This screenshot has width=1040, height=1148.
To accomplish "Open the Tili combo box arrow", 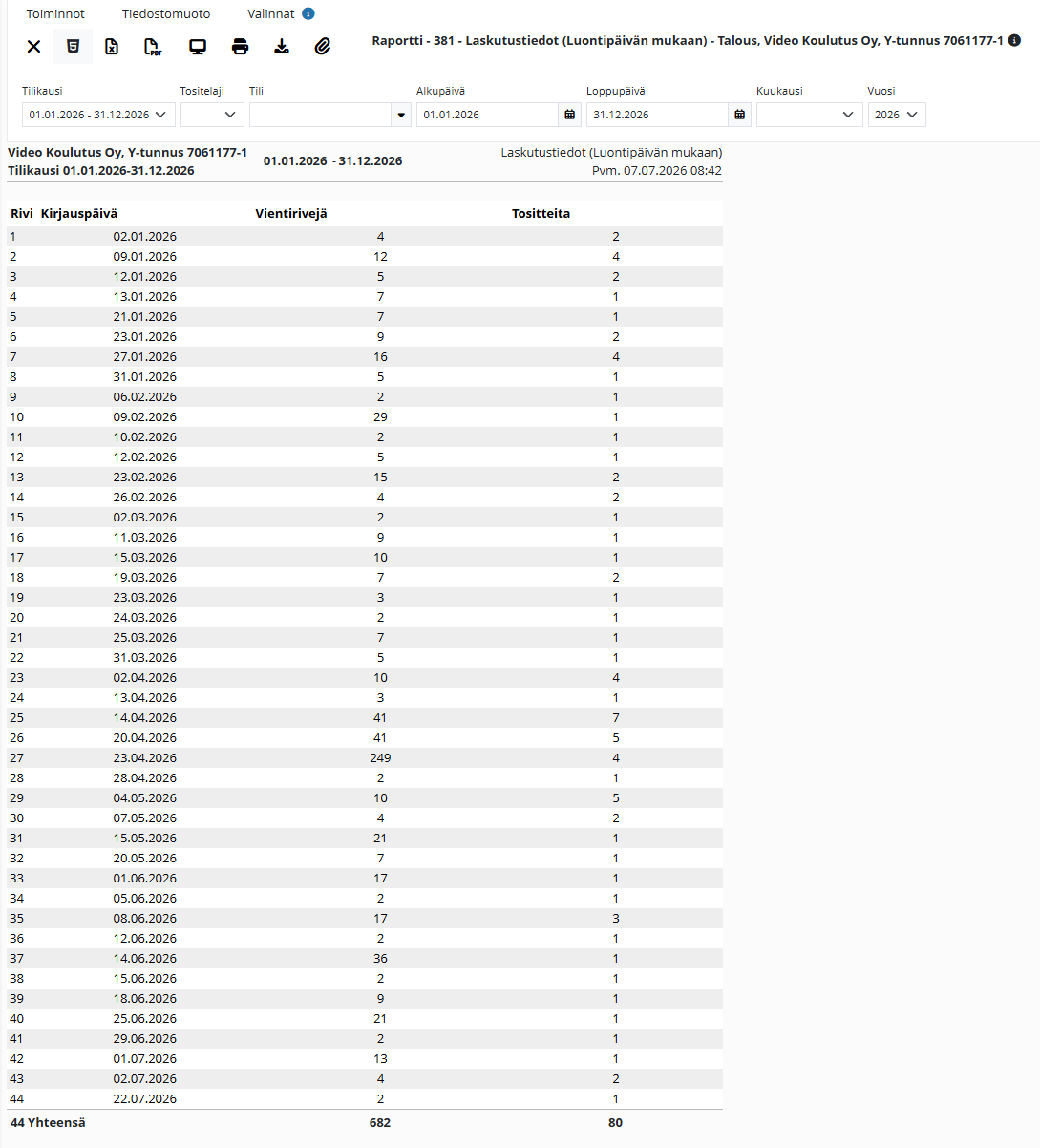I will (x=401, y=115).
